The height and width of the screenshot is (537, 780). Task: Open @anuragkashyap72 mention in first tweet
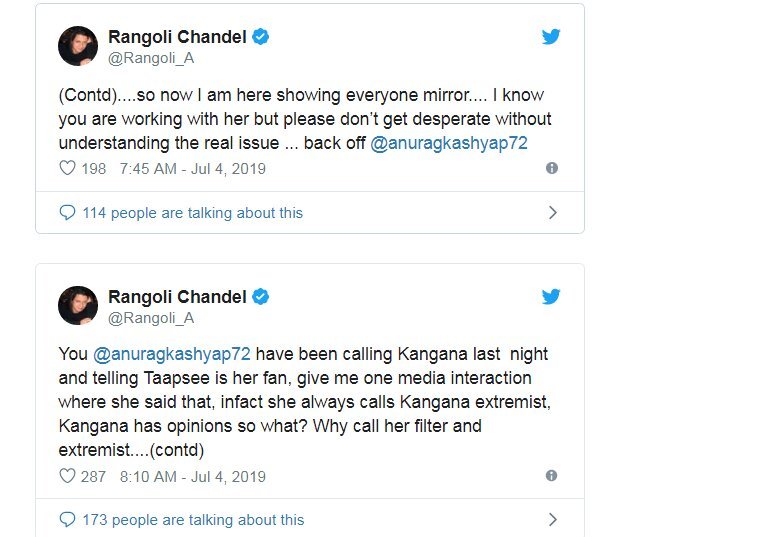[x=447, y=144]
